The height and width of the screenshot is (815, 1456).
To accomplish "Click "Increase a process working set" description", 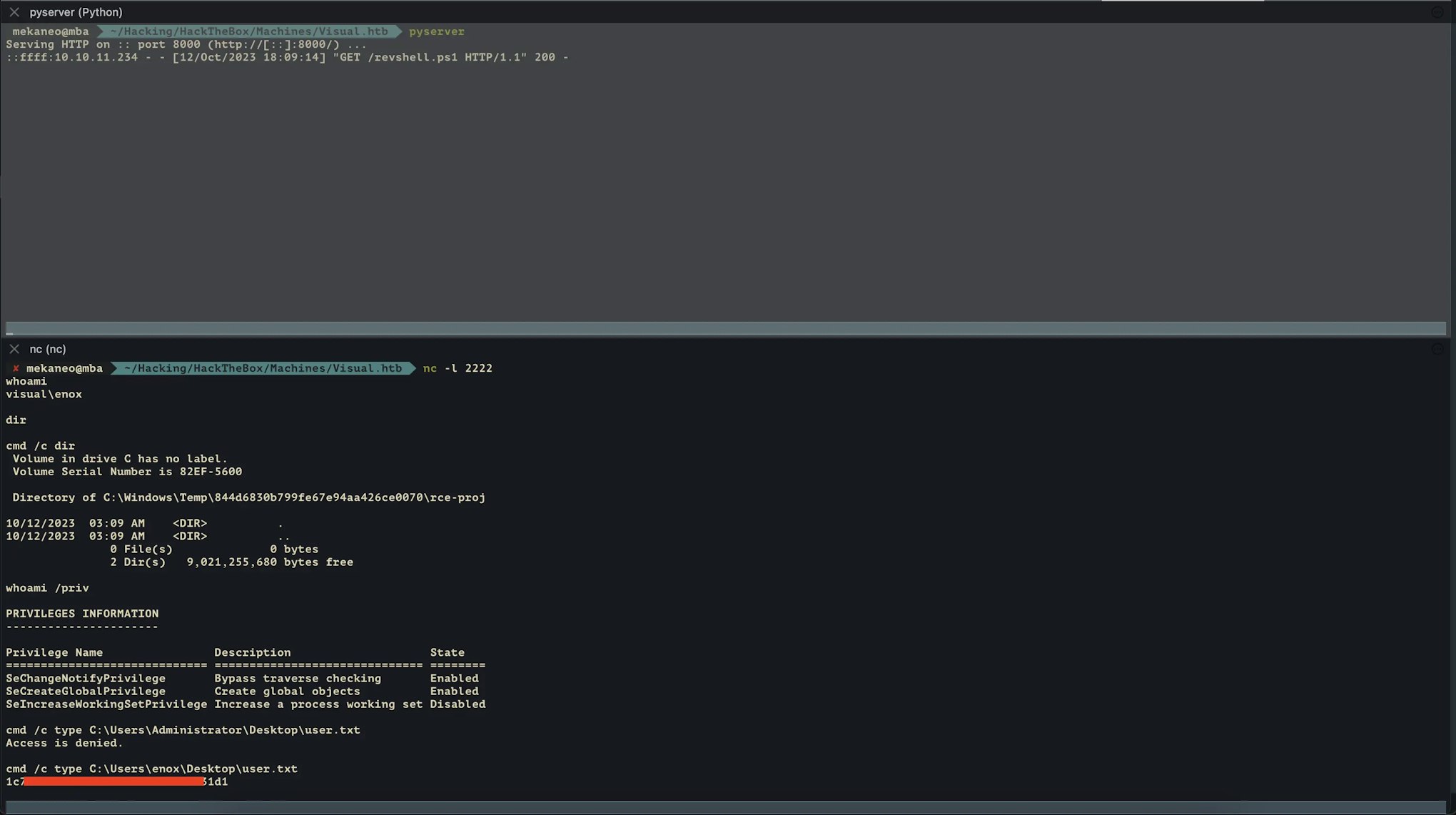I will click(318, 704).
